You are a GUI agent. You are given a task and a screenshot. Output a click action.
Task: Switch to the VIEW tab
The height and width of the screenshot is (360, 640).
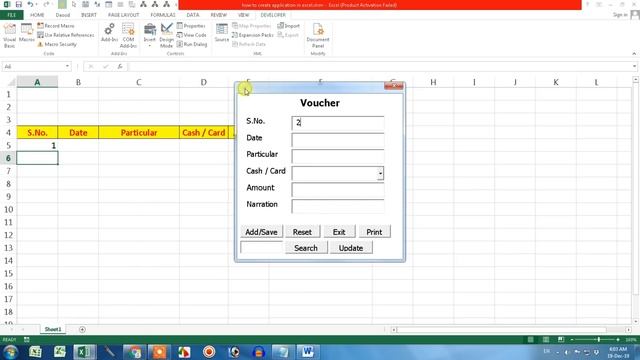coord(243,15)
